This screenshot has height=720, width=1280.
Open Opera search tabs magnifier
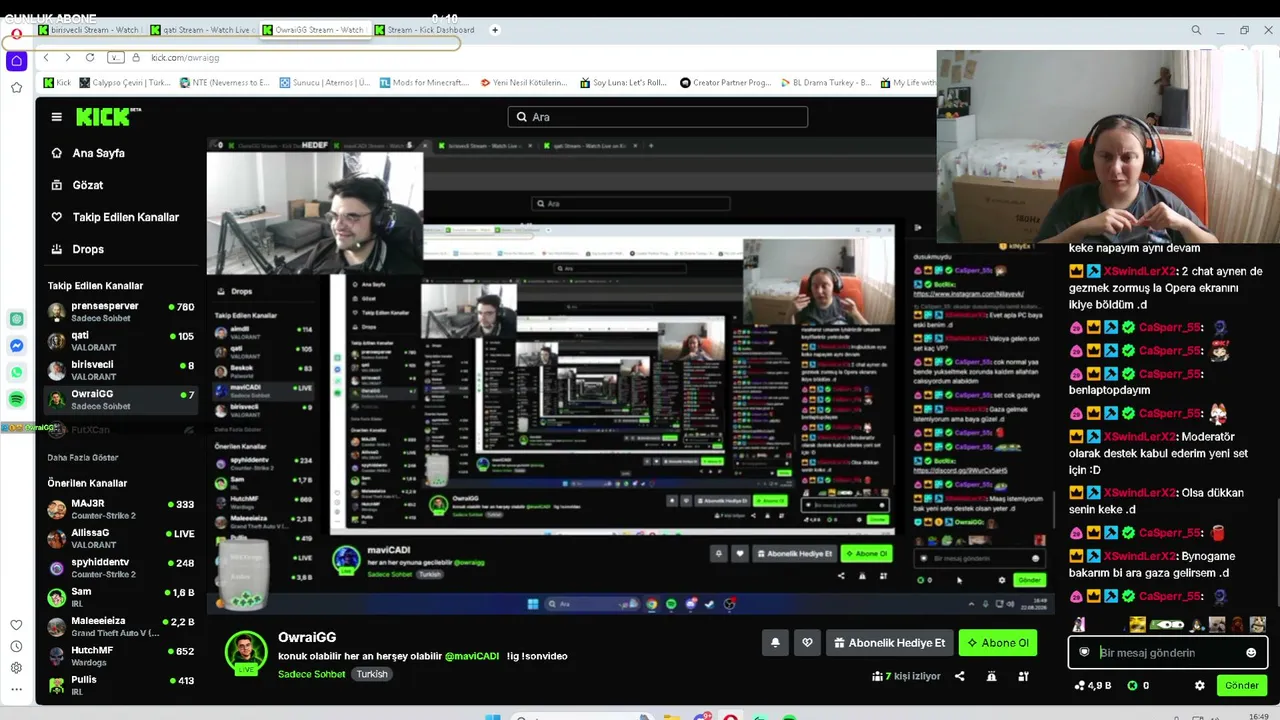(x=1196, y=30)
